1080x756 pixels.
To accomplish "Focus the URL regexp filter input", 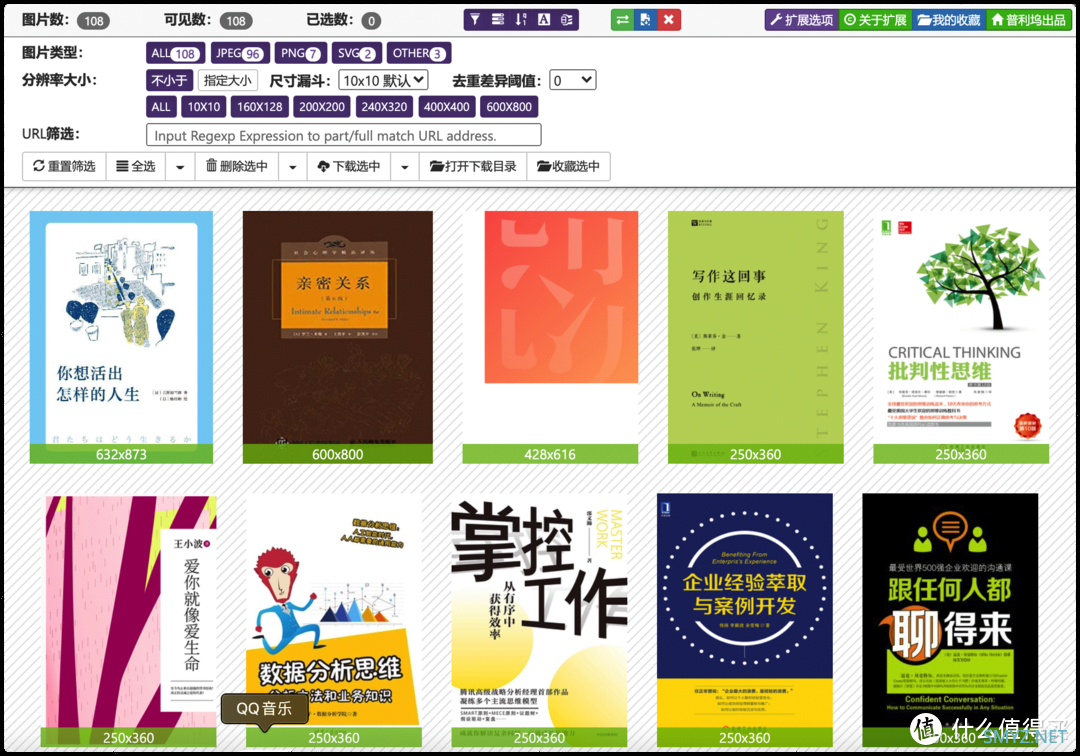I will pyautogui.click(x=344, y=135).
